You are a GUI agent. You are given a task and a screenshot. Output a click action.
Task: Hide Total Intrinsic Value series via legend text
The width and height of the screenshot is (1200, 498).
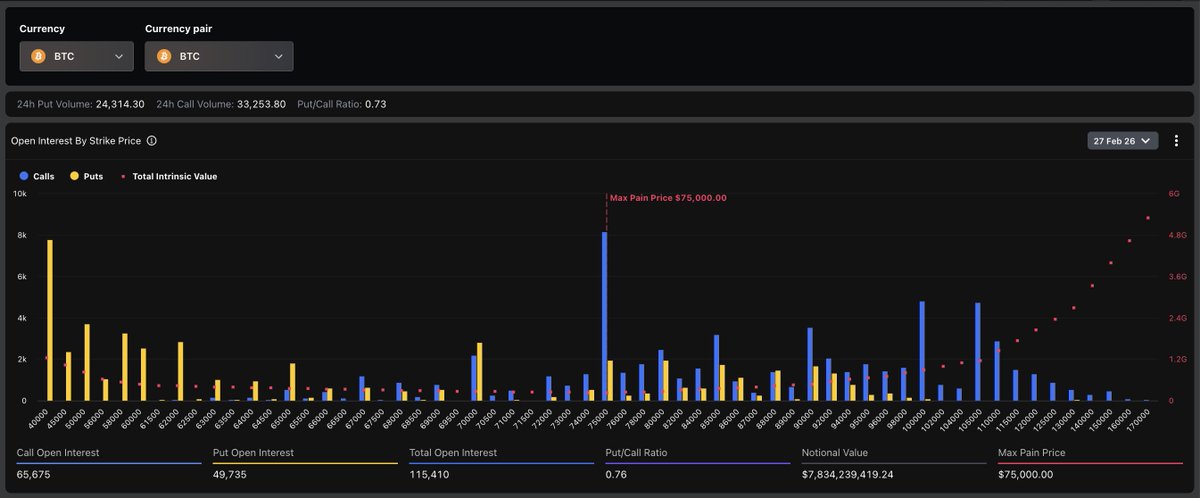point(174,176)
